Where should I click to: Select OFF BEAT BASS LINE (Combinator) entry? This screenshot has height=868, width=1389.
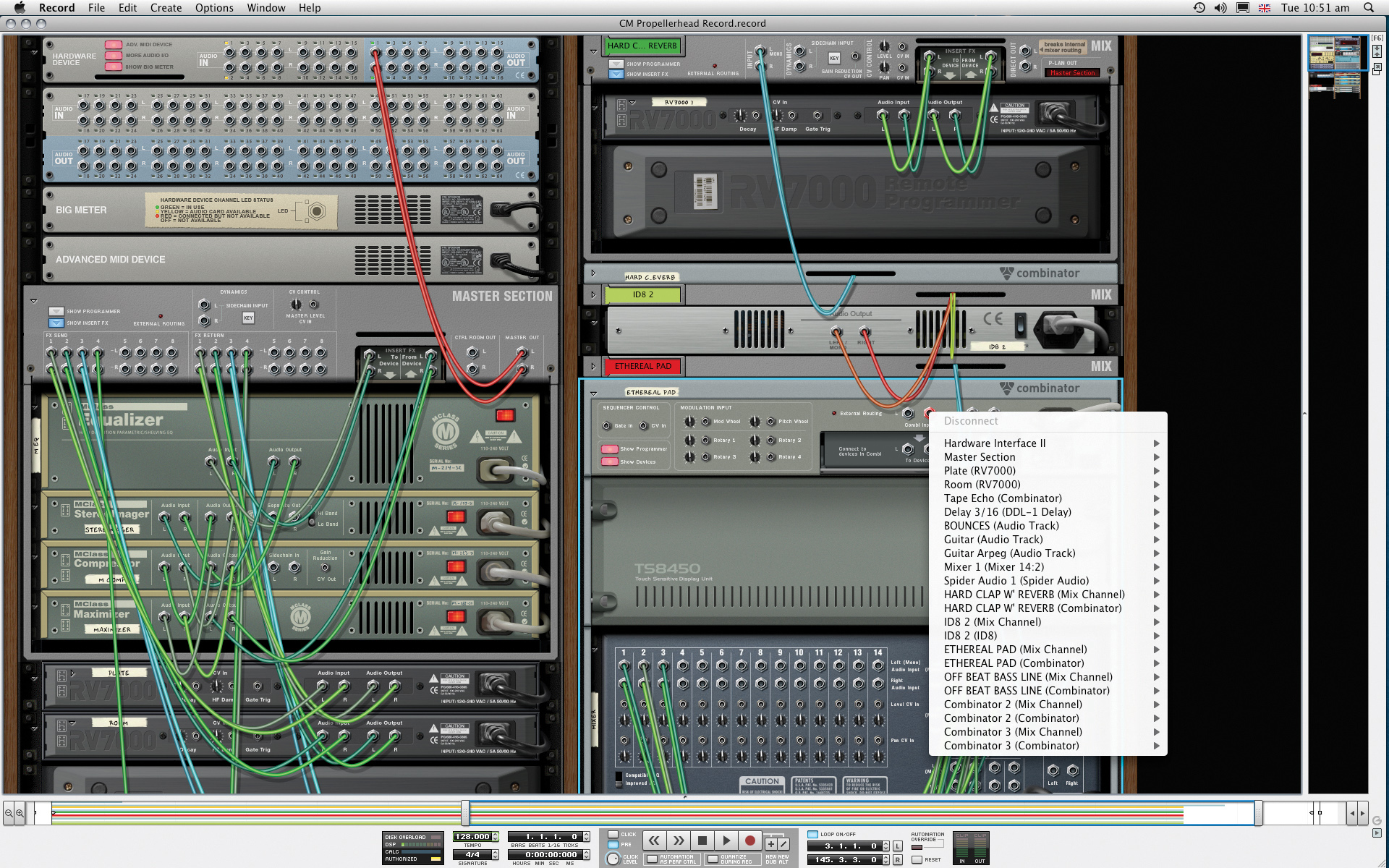[x=1048, y=691]
